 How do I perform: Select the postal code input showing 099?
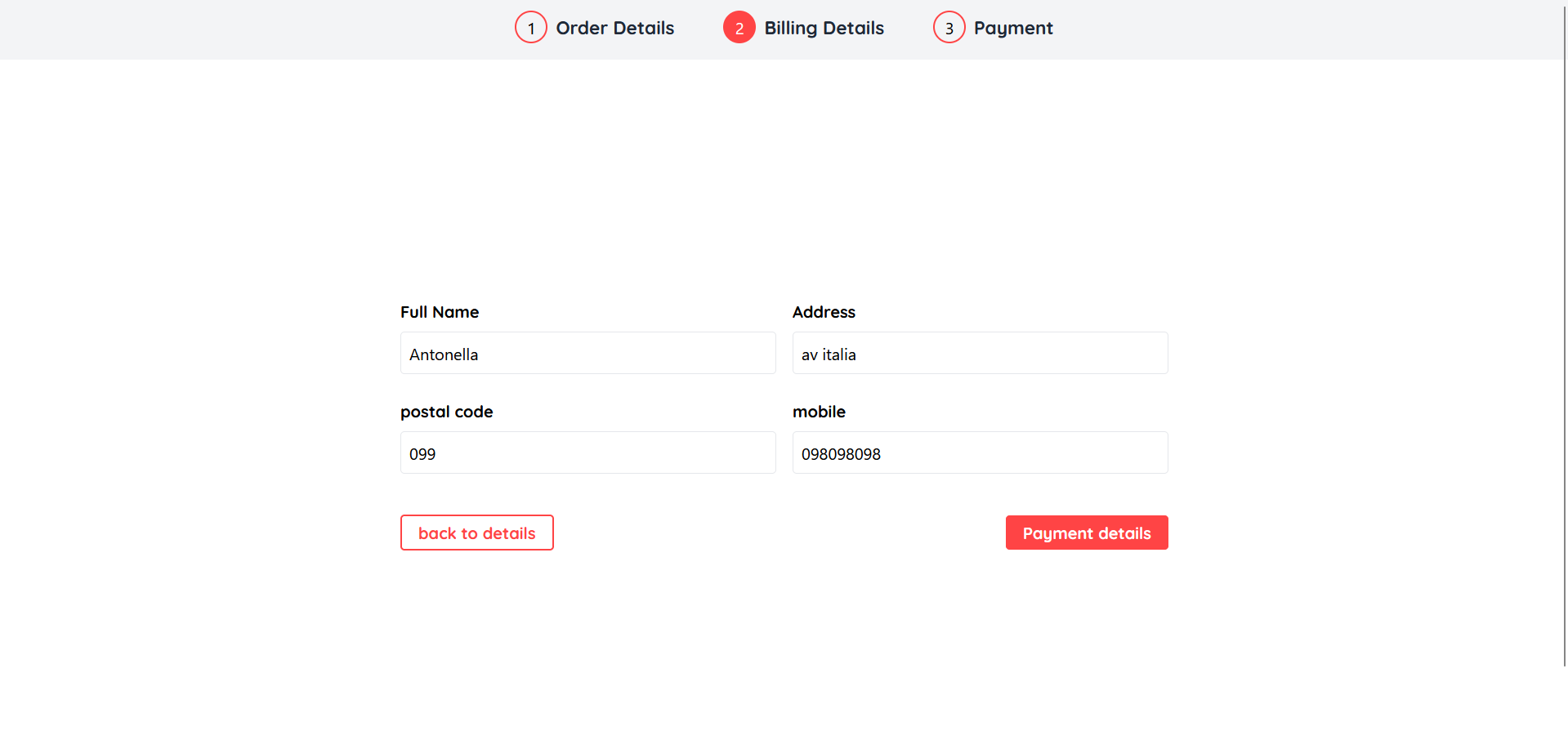[587, 453]
